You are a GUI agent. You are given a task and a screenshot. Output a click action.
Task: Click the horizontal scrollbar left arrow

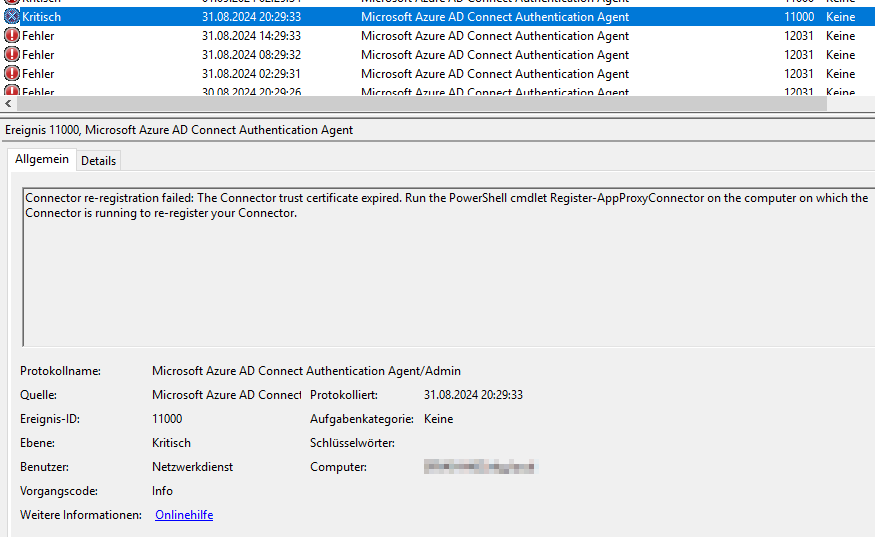[x=8, y=103]
